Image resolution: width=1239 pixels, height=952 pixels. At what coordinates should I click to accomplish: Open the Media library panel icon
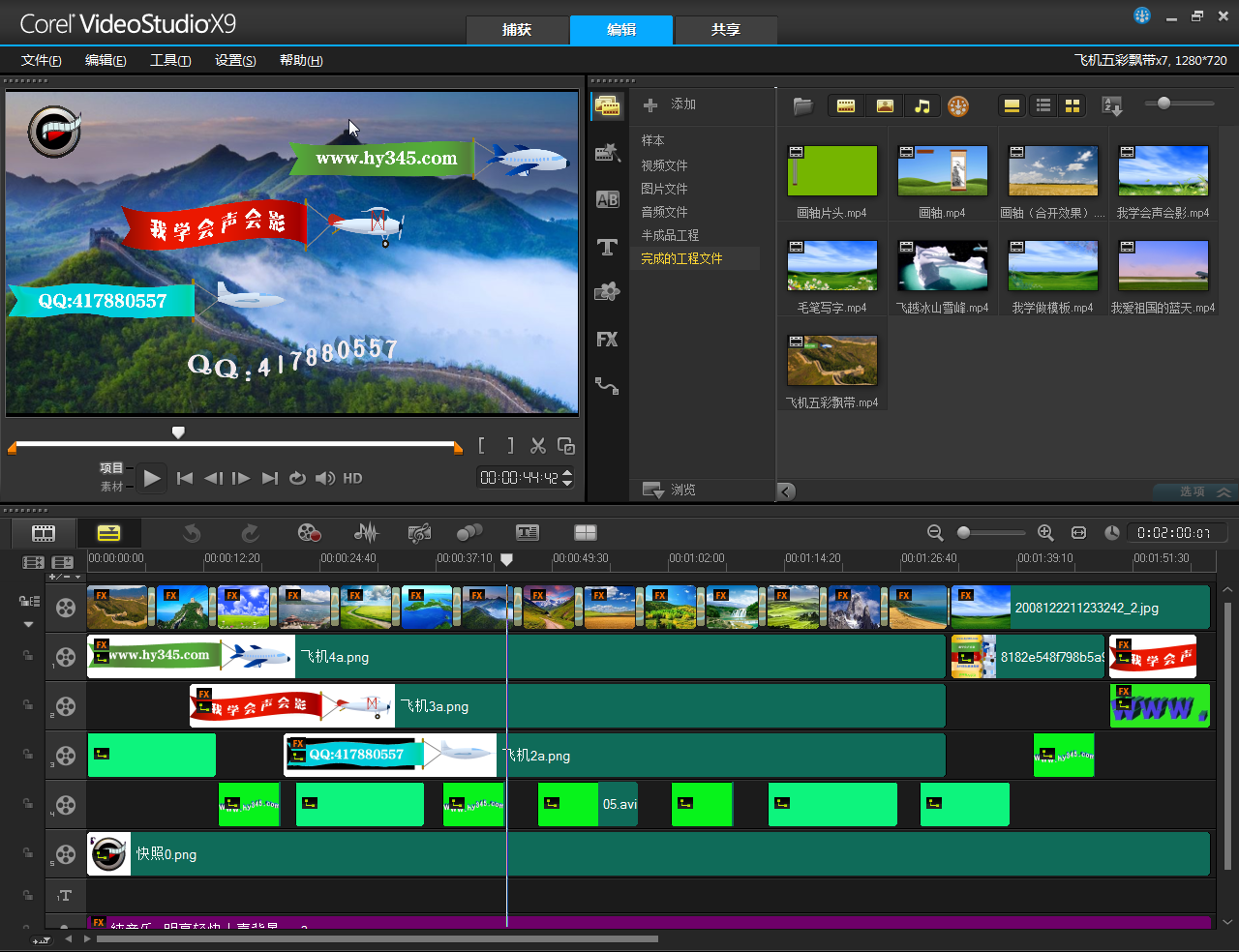pyautogui.click(x=608, y=105)
